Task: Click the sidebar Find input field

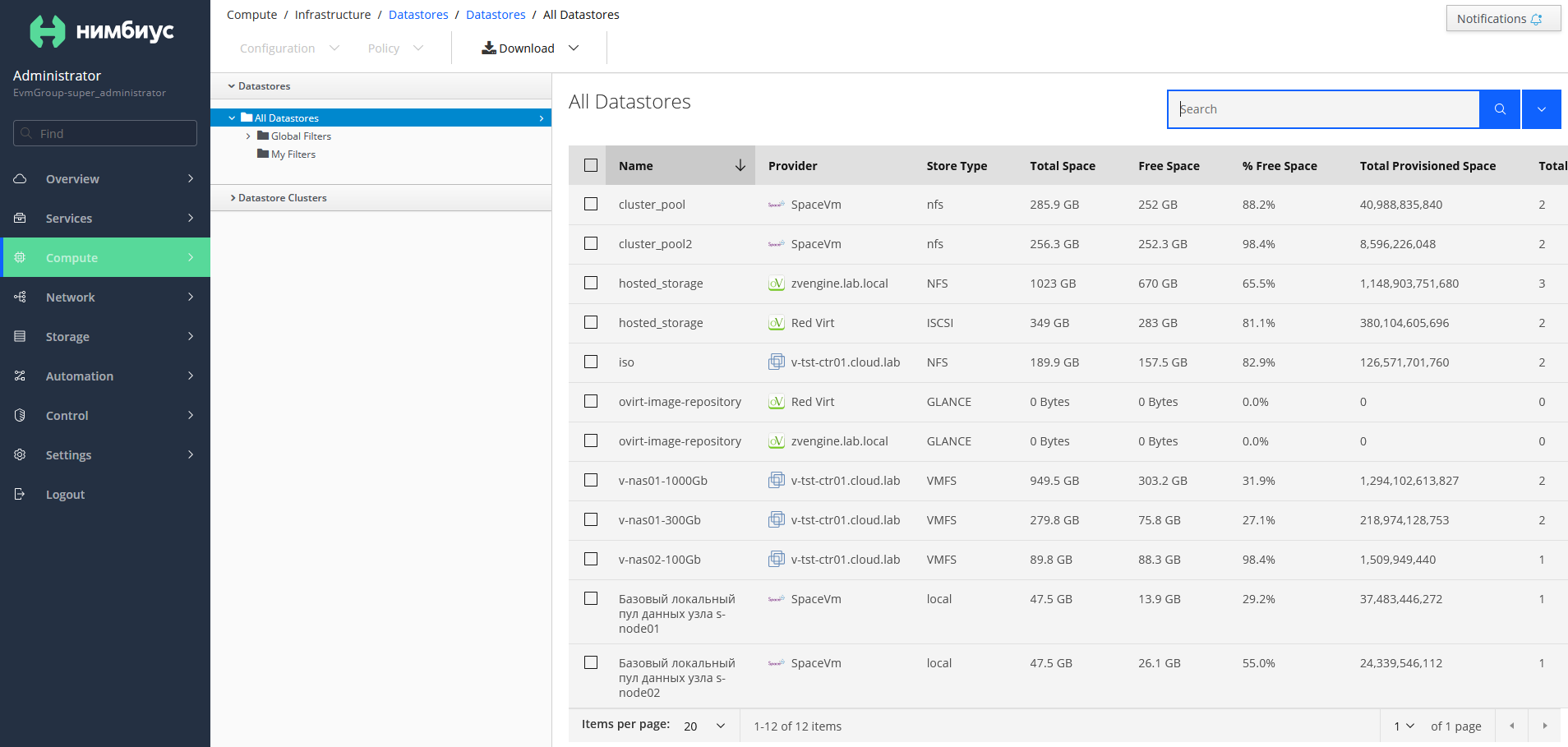Action: (105, 133)
